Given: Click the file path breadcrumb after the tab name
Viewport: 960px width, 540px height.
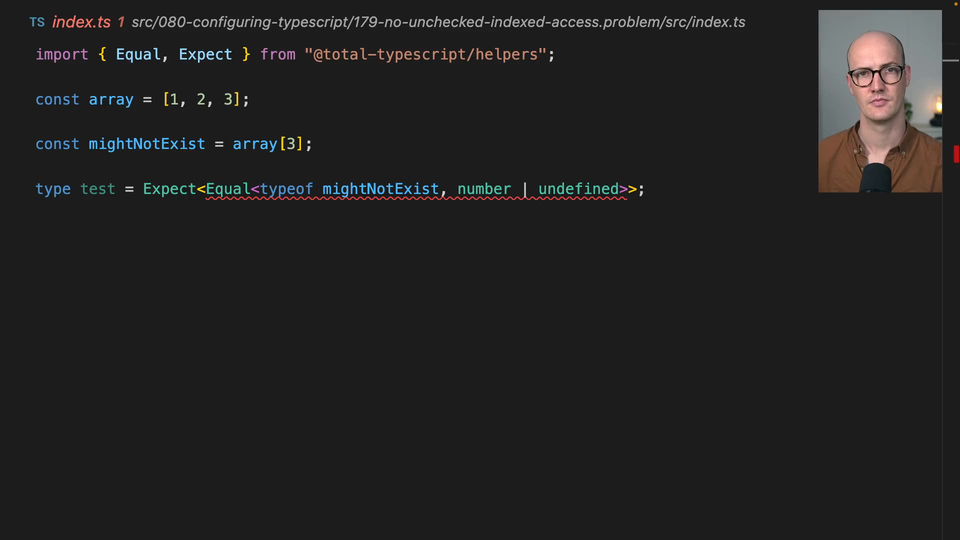Looking at the screenshot, I should [x=438, y=22].
